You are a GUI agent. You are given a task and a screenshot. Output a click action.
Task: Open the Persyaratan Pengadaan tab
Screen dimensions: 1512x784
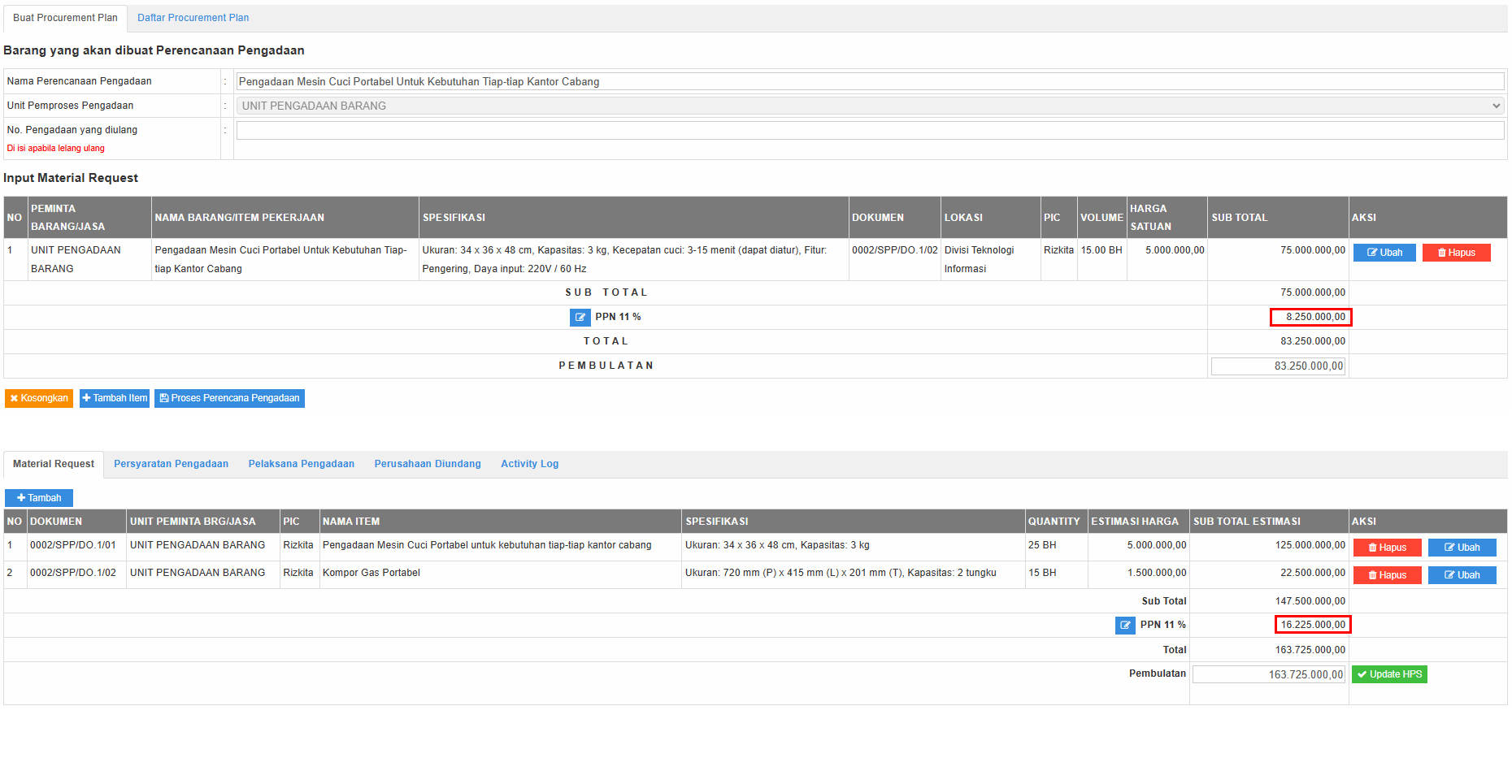click(x=171, y=464)
